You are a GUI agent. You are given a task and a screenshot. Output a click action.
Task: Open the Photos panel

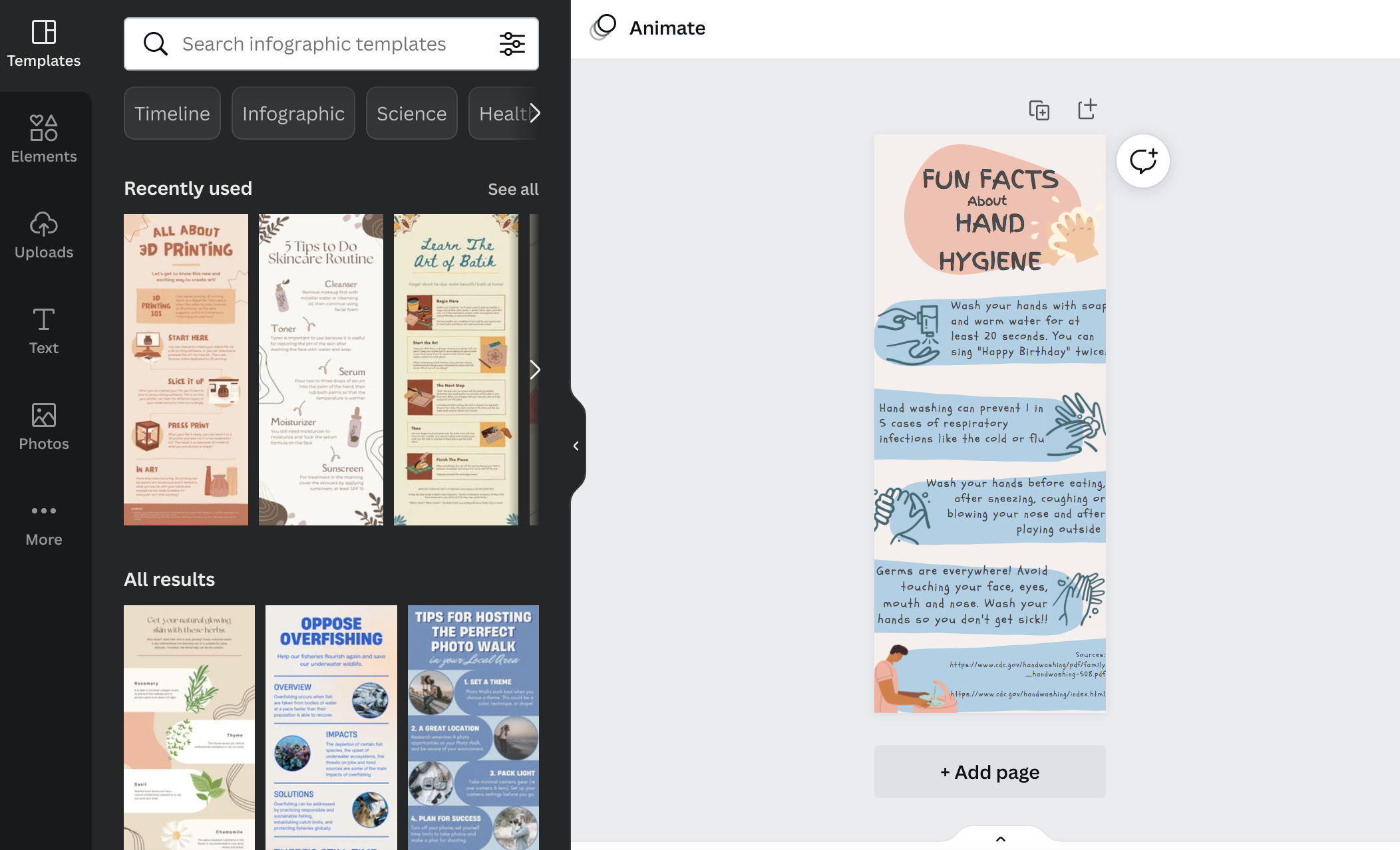click(x=44, y=426)
